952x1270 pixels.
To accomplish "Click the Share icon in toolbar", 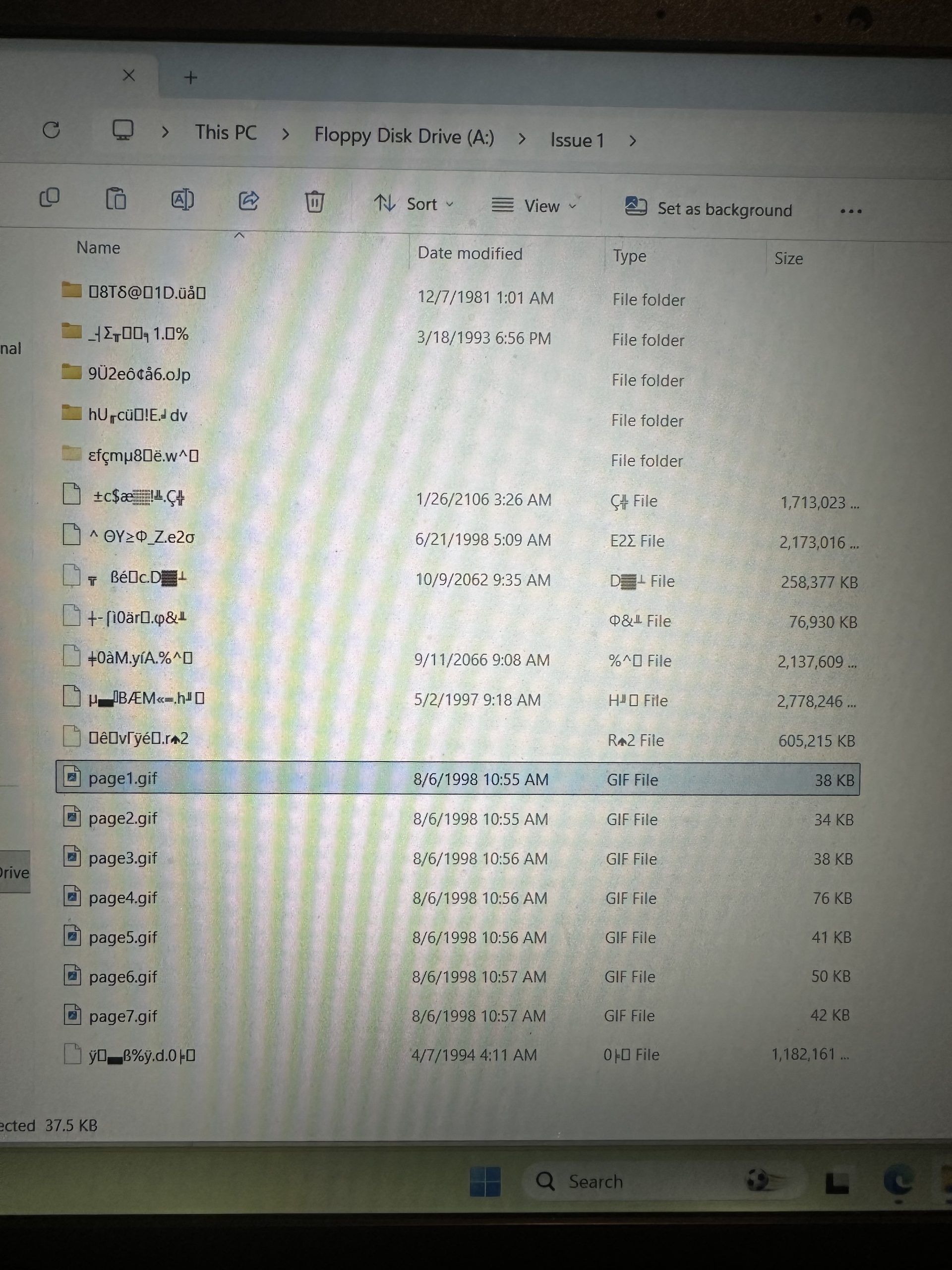I will pyautogui.click(x=248, y=201).
